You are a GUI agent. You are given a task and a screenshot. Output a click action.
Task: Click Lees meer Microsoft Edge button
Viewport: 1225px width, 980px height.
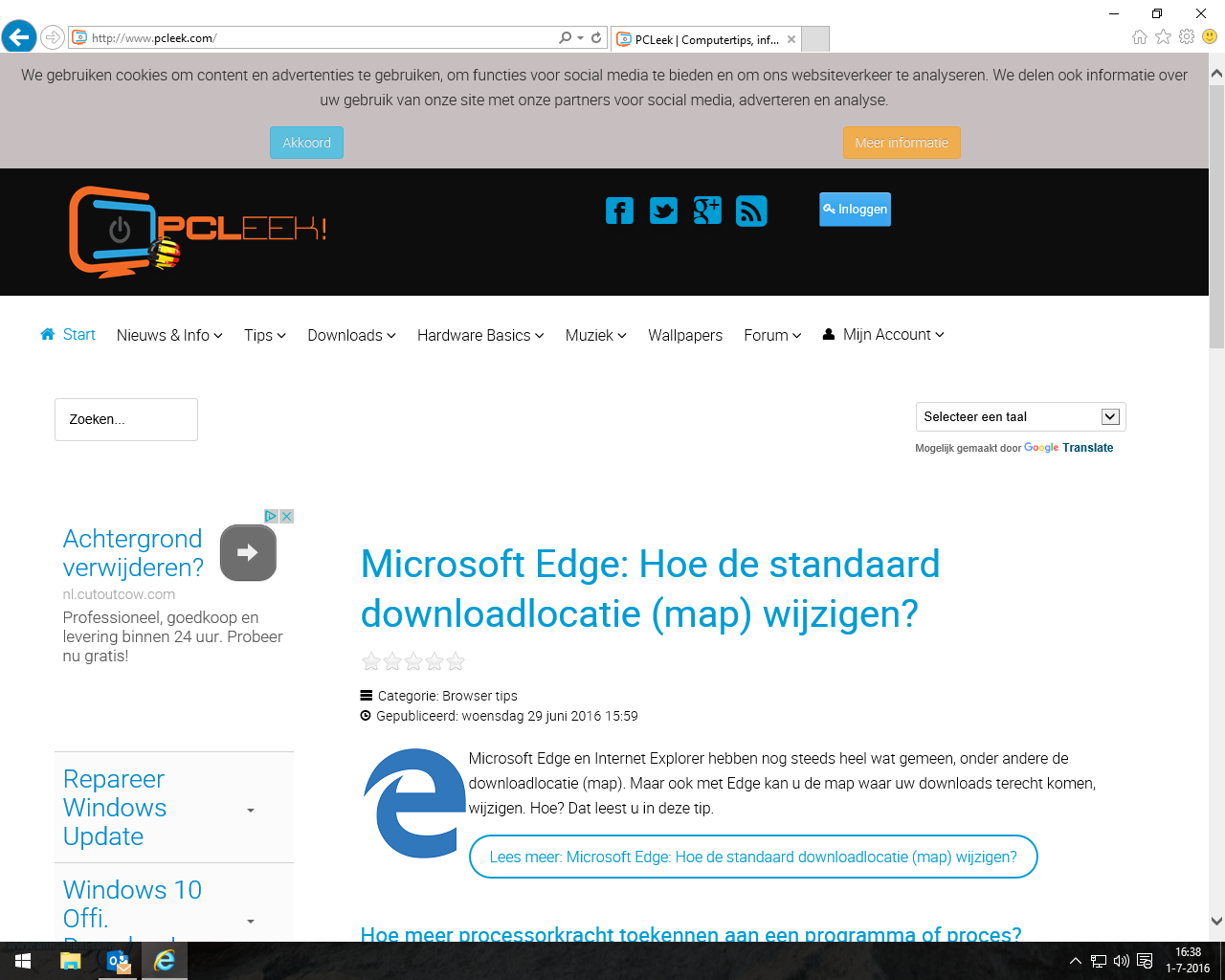click(753, 857)
